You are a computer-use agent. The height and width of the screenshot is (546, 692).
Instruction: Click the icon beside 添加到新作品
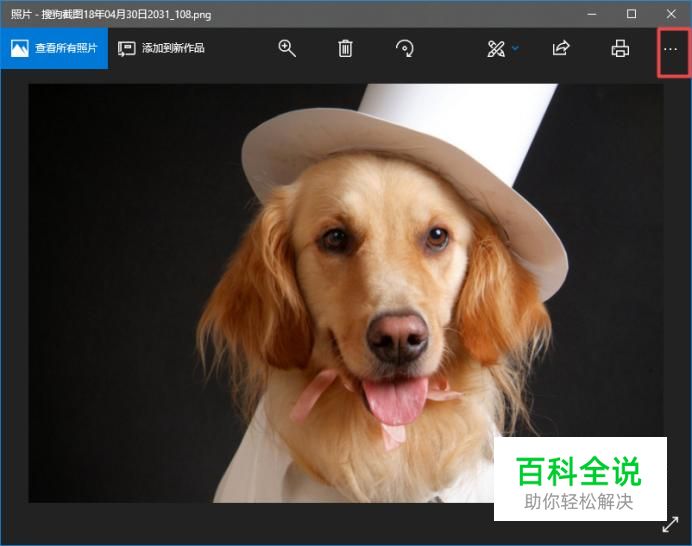coord(127,48)
